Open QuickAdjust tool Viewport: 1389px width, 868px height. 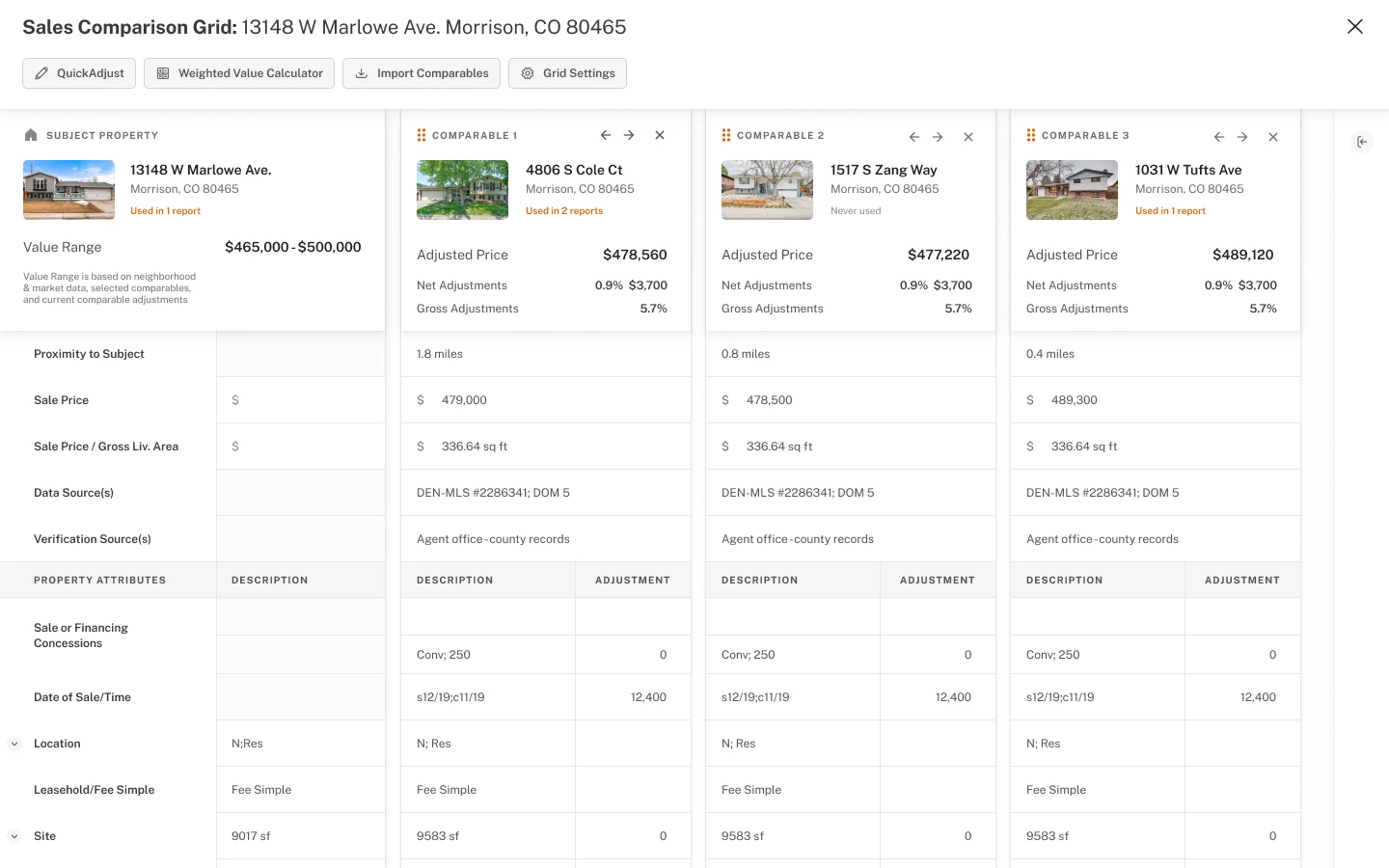click(79, 73)
